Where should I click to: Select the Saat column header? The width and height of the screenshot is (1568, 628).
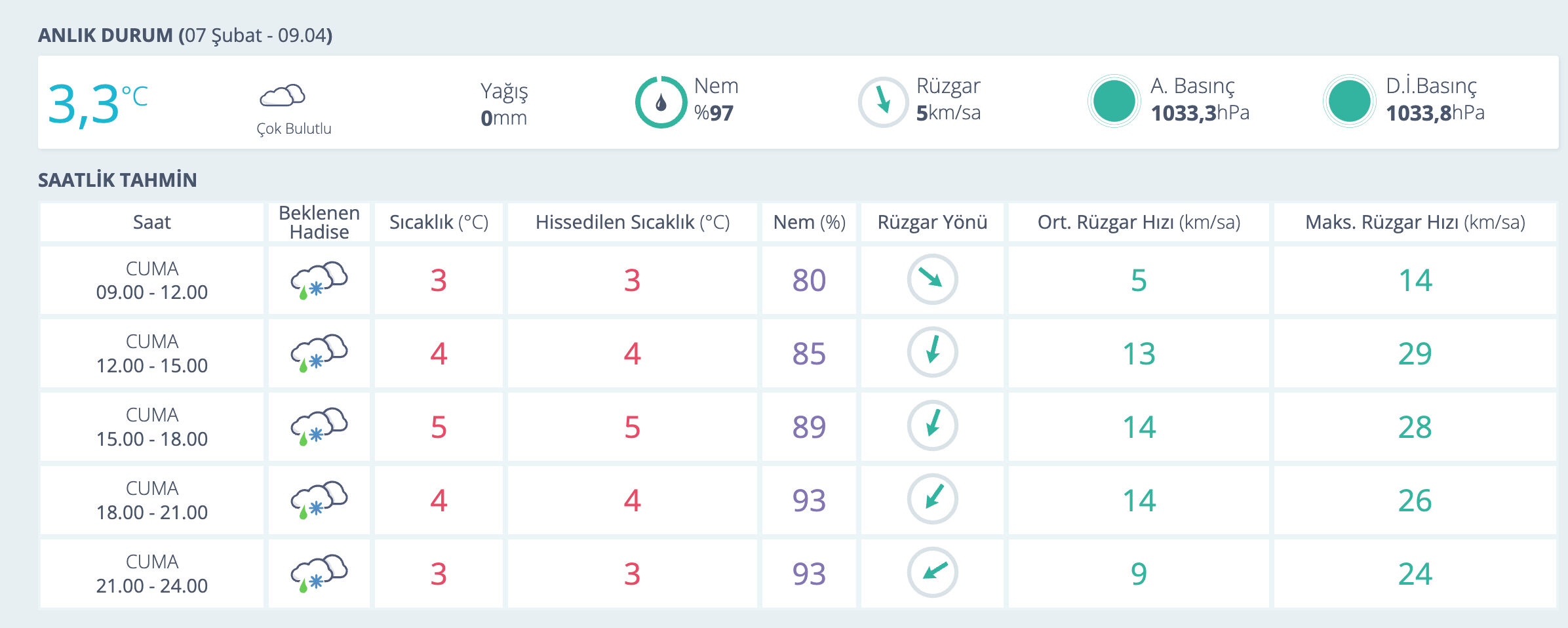(151, 222)
